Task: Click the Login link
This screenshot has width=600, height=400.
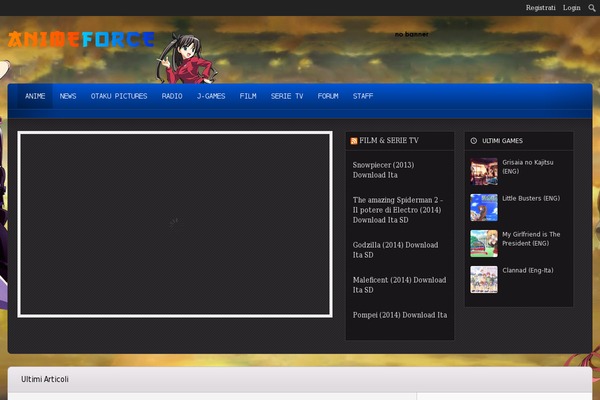Action: [x=571, y=8]
